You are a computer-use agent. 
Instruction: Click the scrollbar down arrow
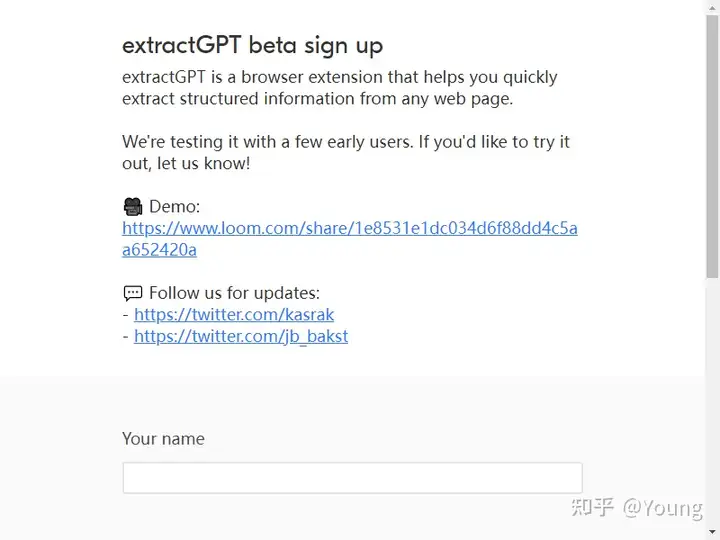pyautogui.click(x=712, y=533)
